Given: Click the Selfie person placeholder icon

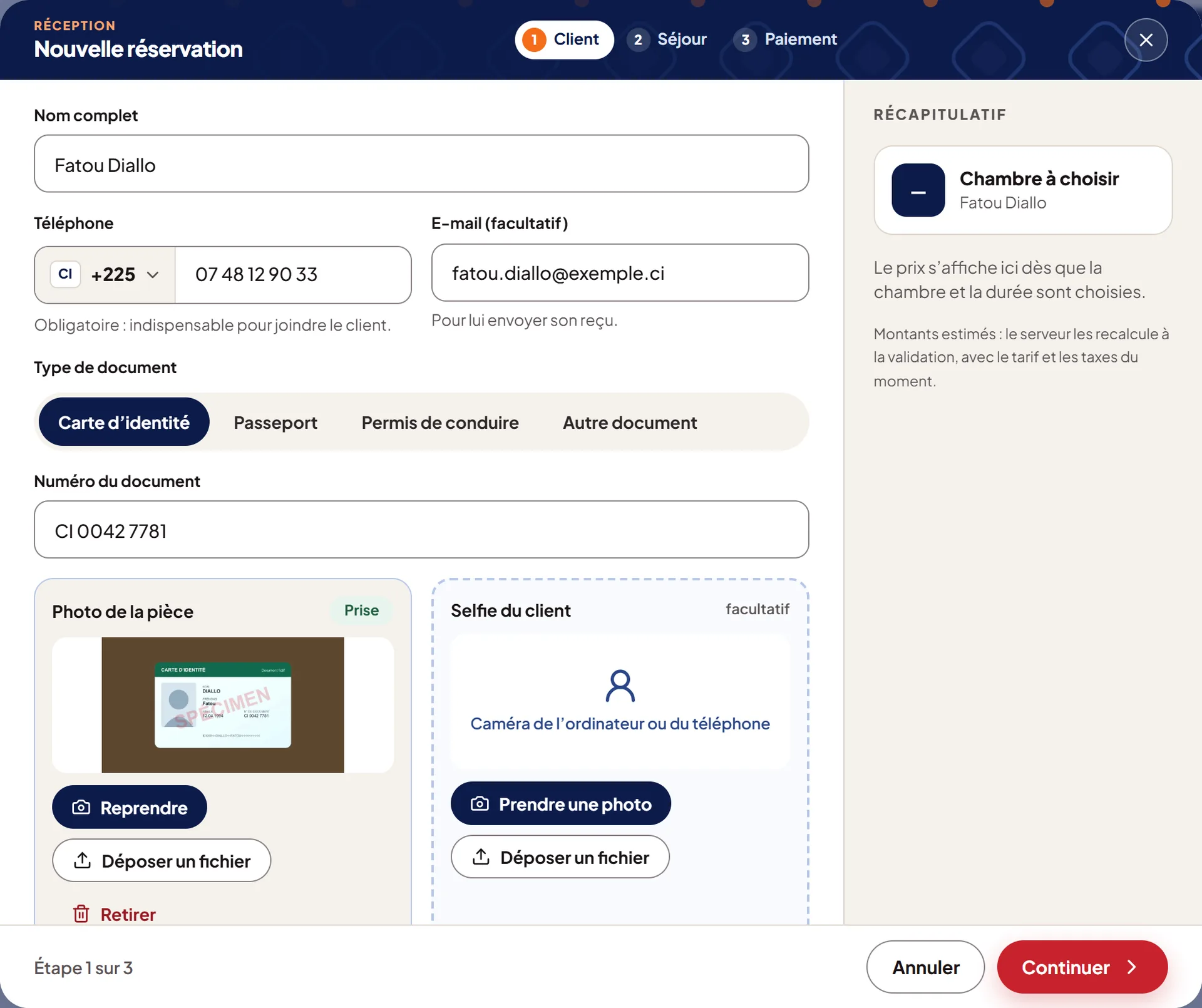Looking at the screenshot, I should pos(620,686).
